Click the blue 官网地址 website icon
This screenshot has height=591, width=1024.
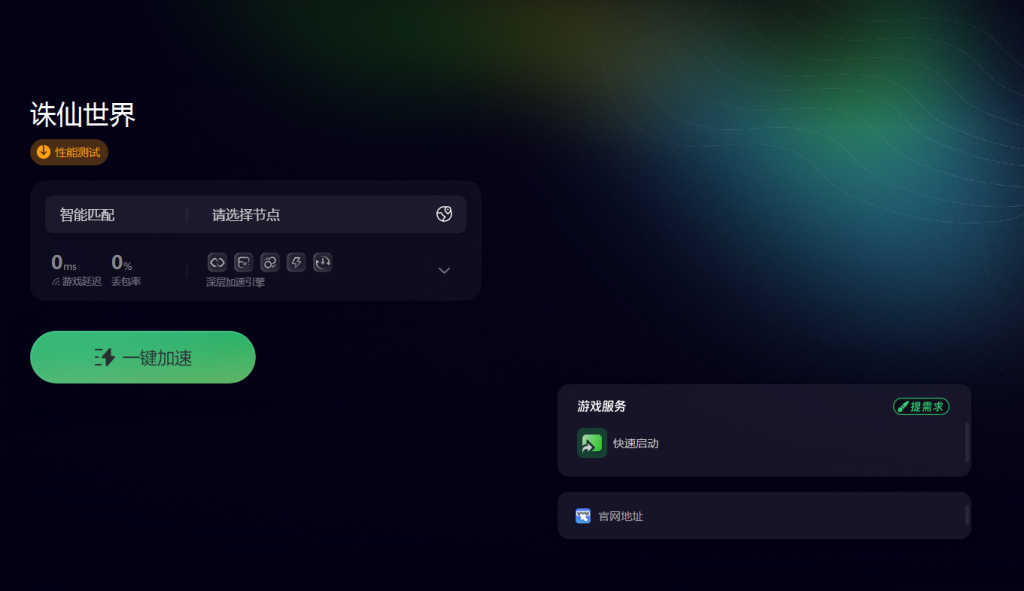coord(583,516)
